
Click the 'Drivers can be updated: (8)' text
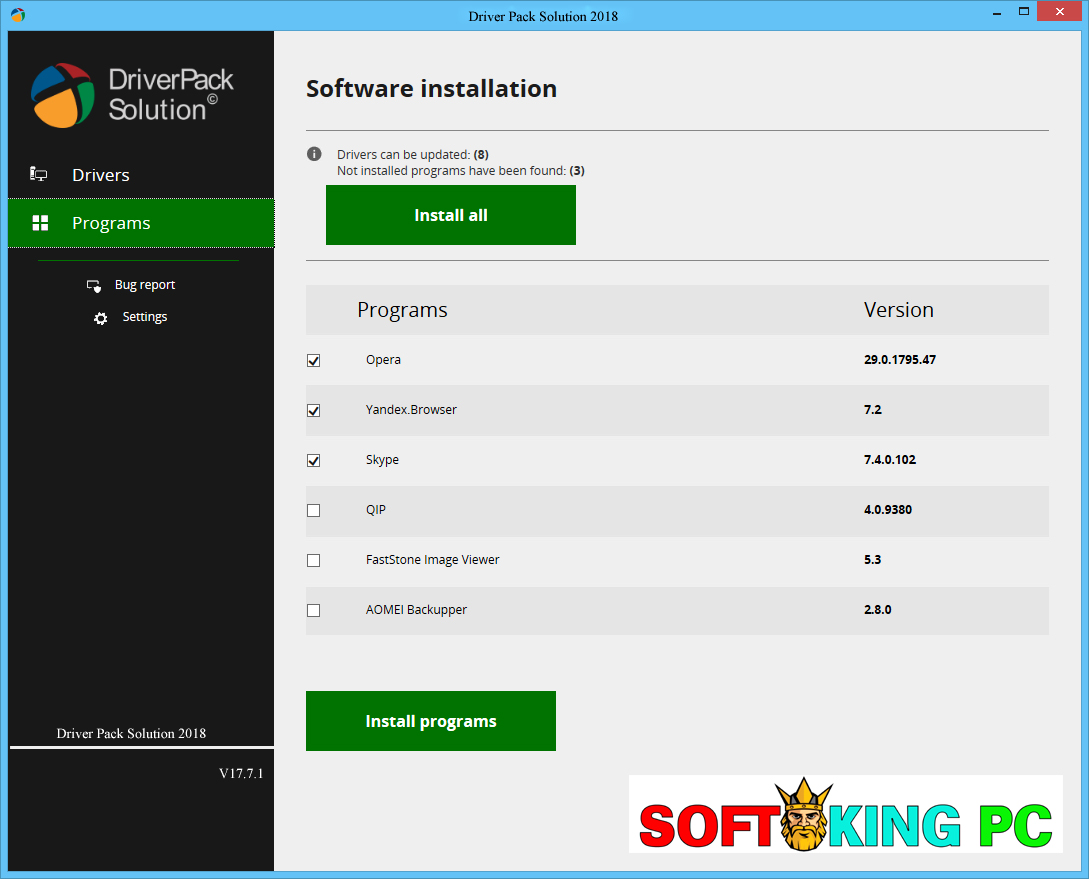tap(413, 154)
